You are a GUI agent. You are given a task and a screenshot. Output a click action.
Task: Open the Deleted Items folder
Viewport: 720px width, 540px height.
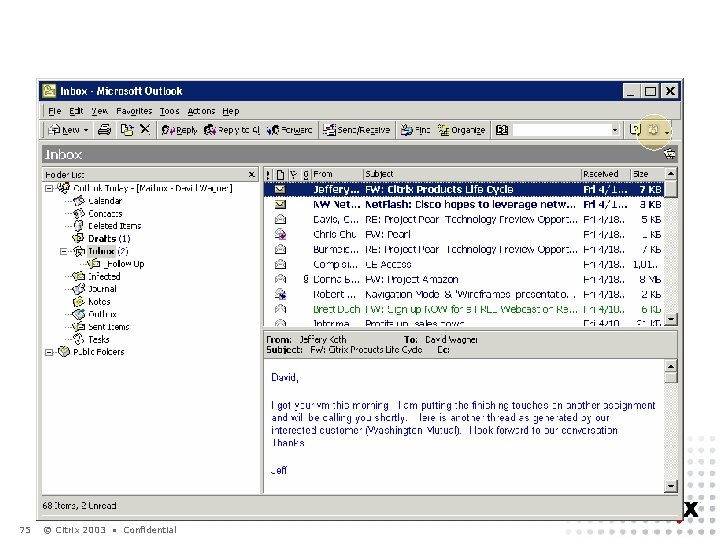[114, 226]
